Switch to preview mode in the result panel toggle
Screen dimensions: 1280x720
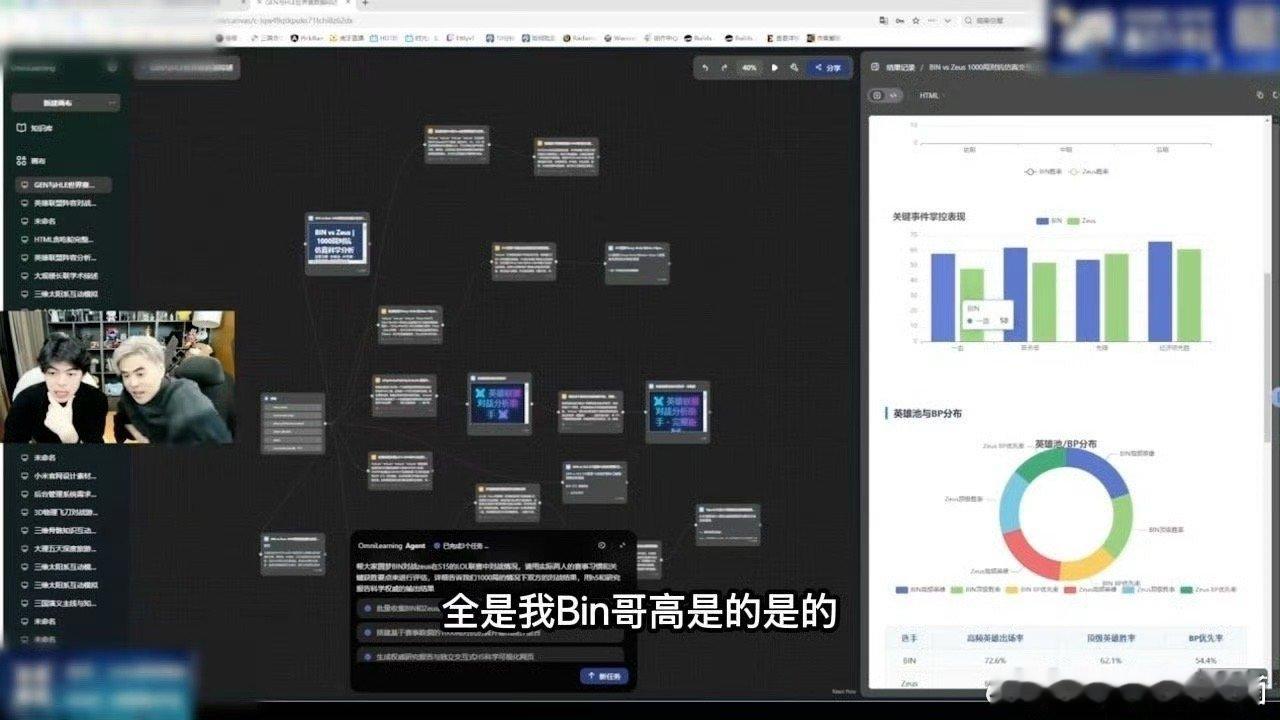tap(878, 95)
